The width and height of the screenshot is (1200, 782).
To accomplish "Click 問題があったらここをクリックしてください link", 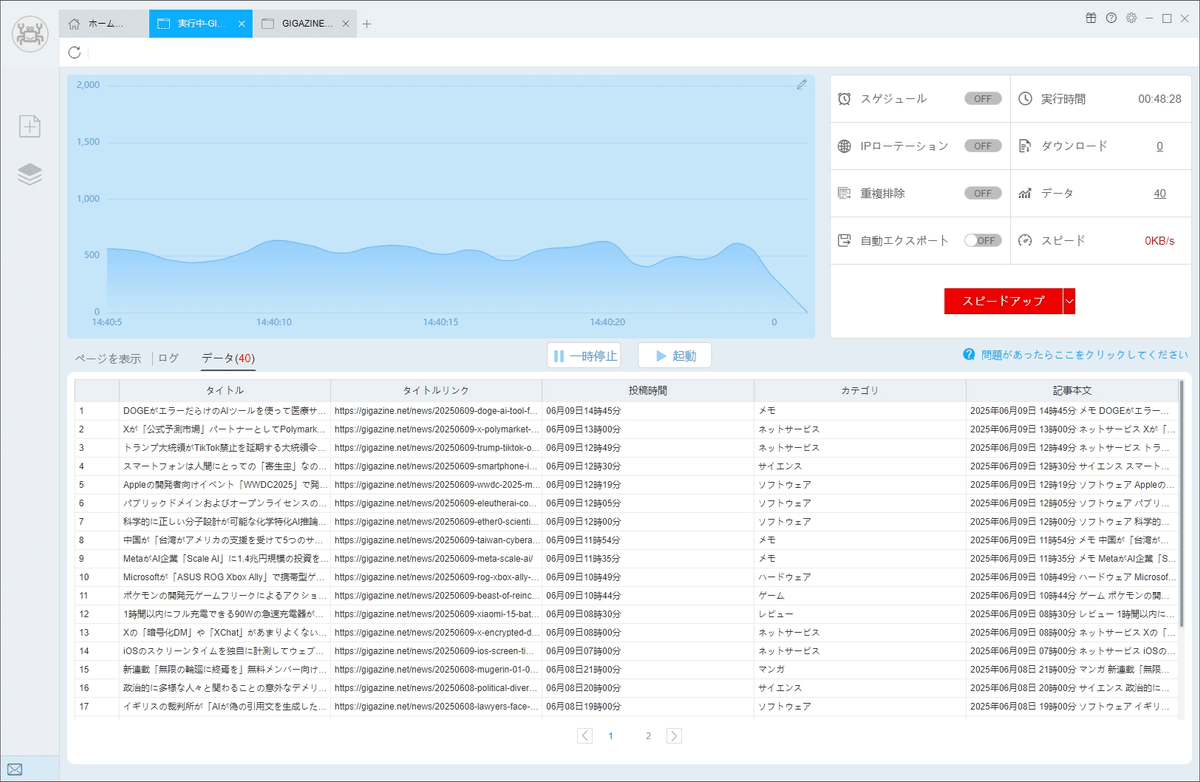I will [x=1085, y=354].
